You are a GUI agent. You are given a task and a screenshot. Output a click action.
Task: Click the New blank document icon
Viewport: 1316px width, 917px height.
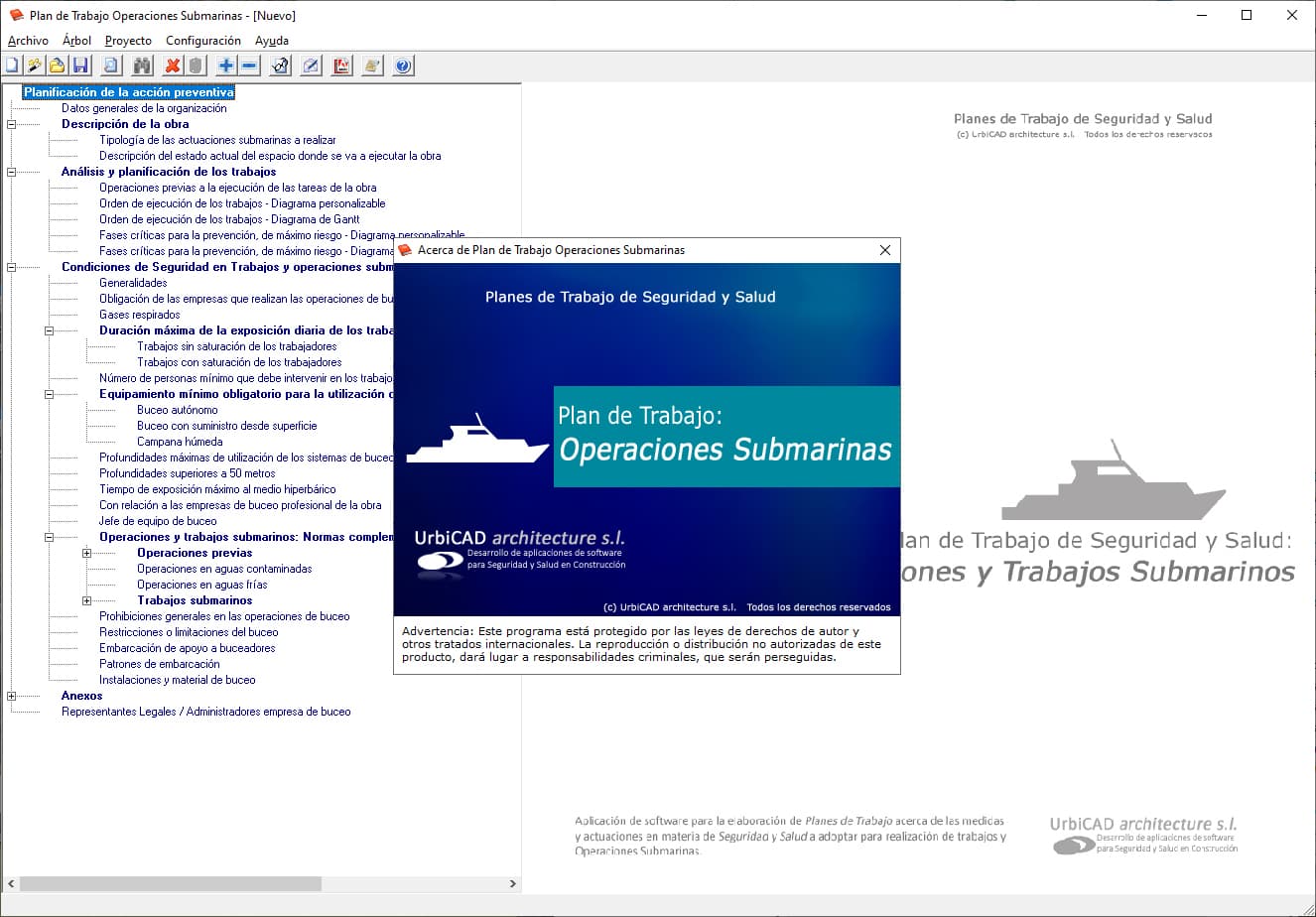pos(12,66)
